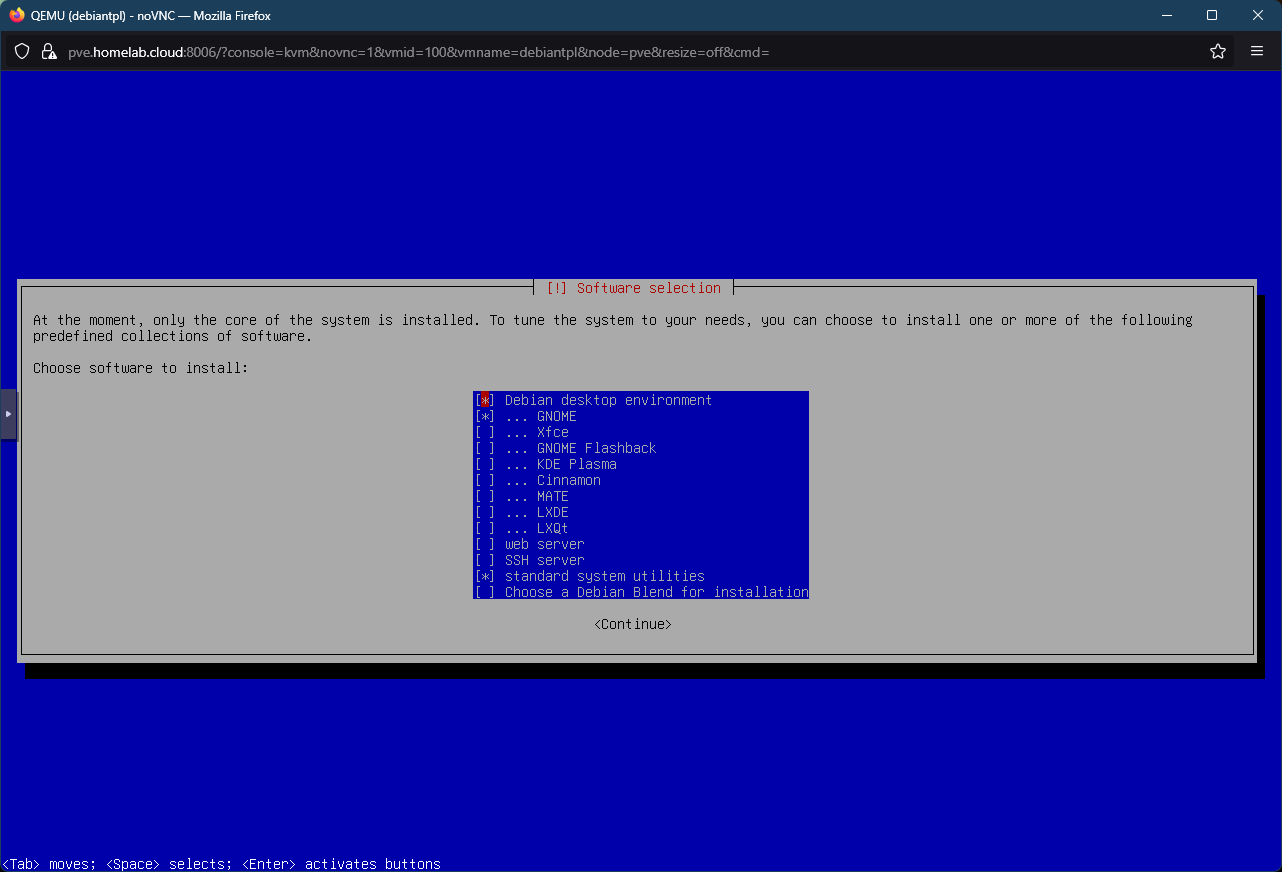Enable the MATE desktop
This screenshot has height=872, width=1282.
[485, 496]
